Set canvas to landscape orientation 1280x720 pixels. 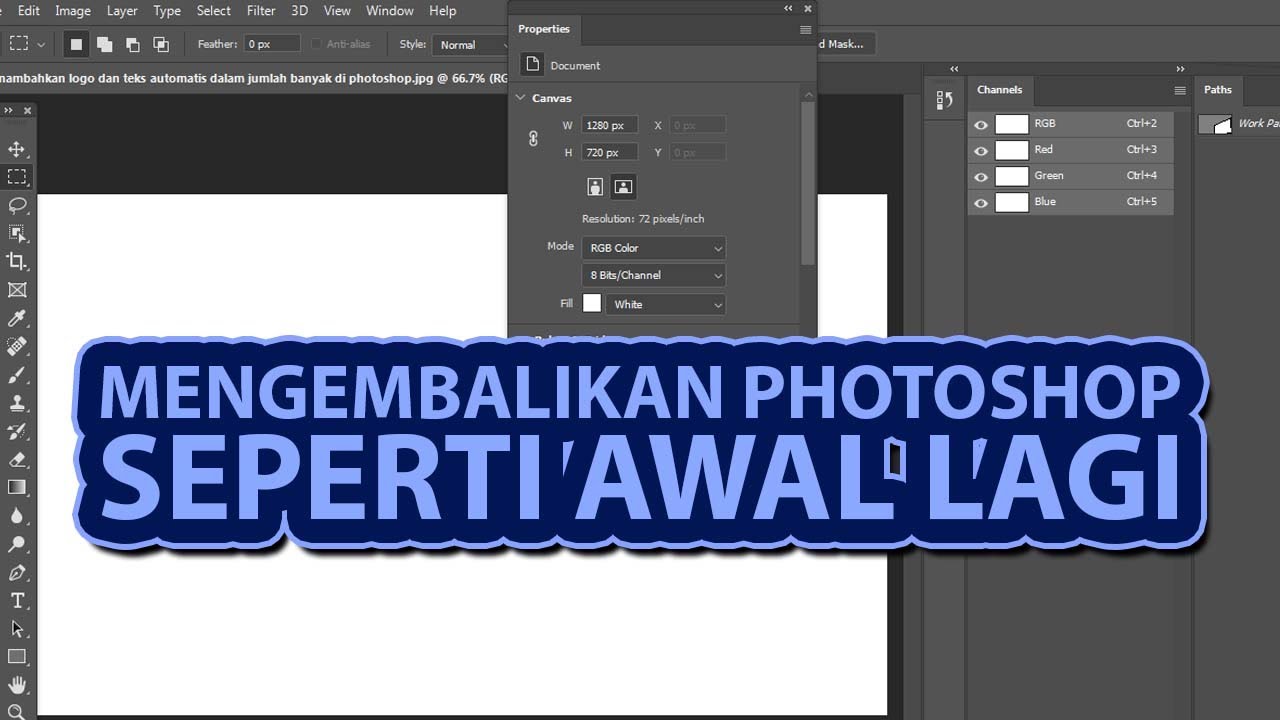coord(623,186)
